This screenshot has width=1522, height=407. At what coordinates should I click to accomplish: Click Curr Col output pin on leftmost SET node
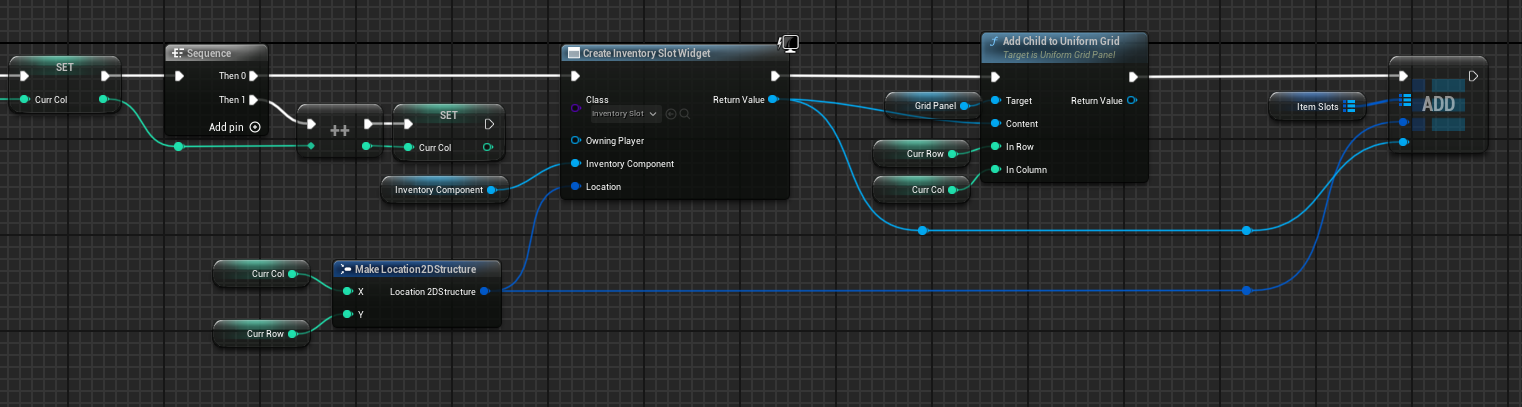coord(104,99)
